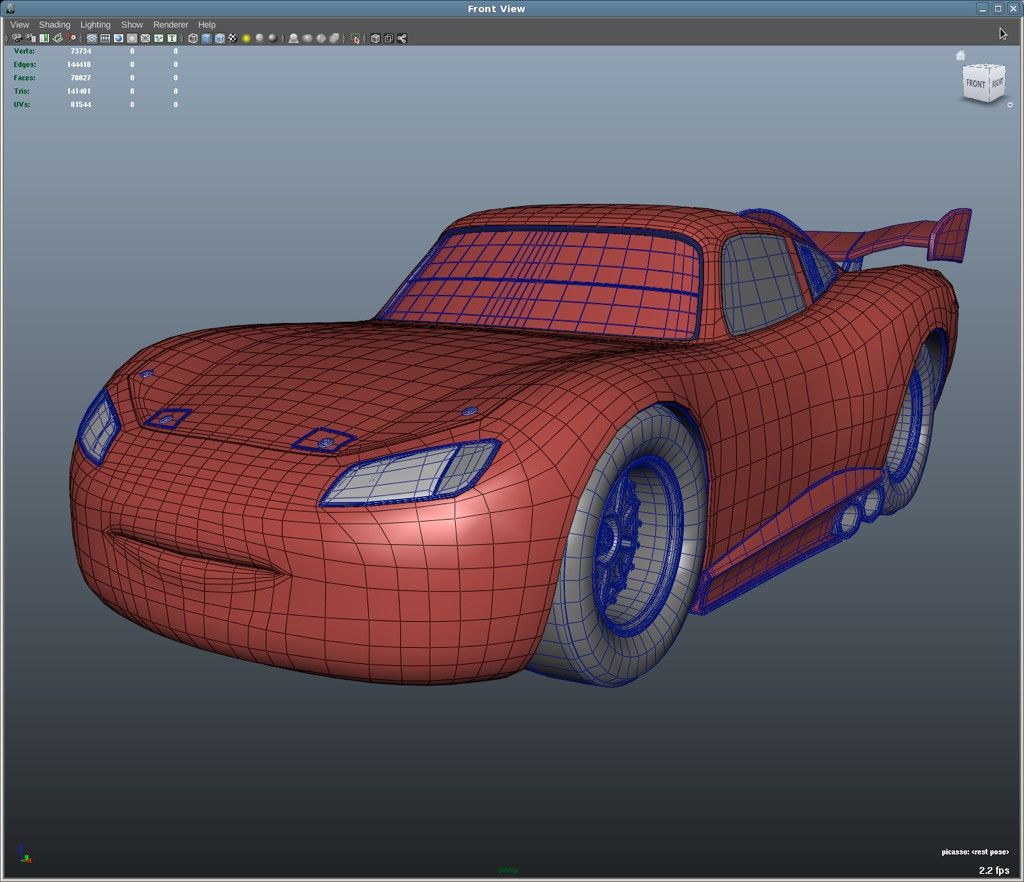1024x882 pixels.
Task: Switch to wireframe cube display
Action: click(193, 39)
